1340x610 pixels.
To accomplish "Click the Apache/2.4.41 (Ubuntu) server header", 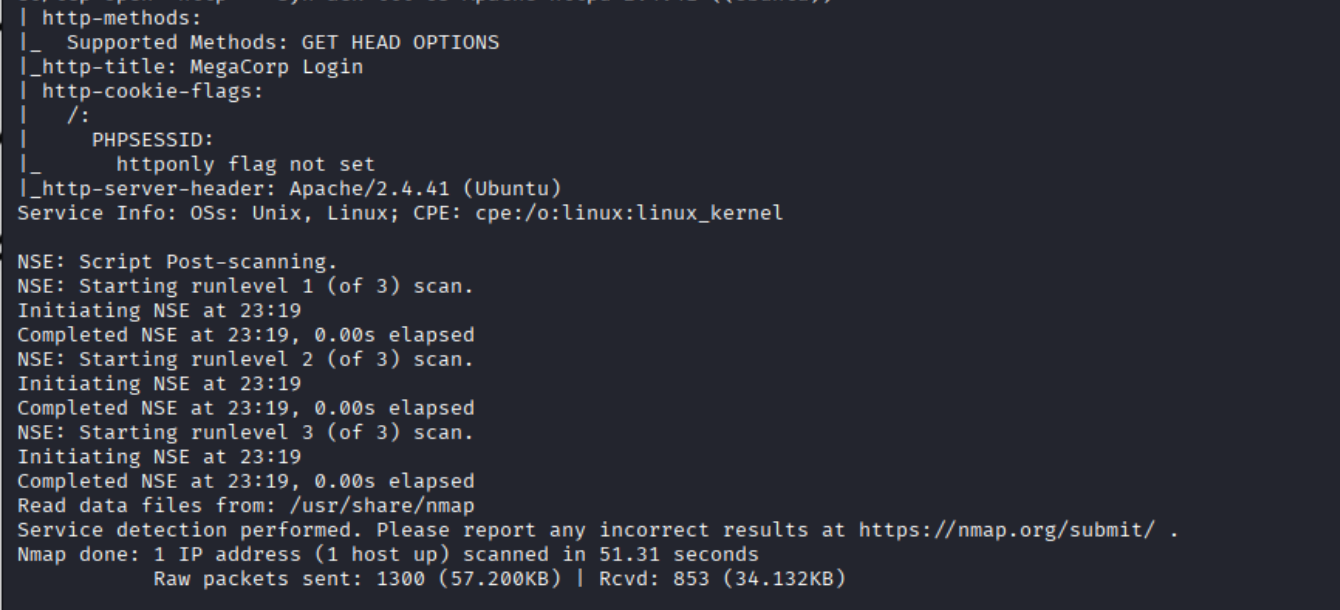I will [x=426, y=188].
